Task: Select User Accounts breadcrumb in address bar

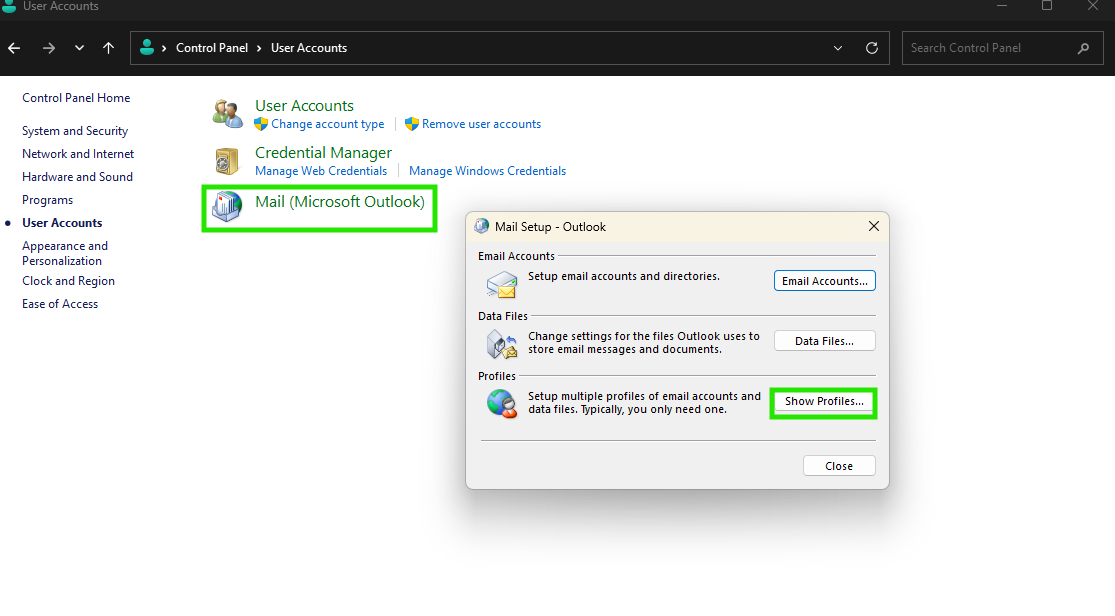Action: pyautogui.click(x=309, y=48)
